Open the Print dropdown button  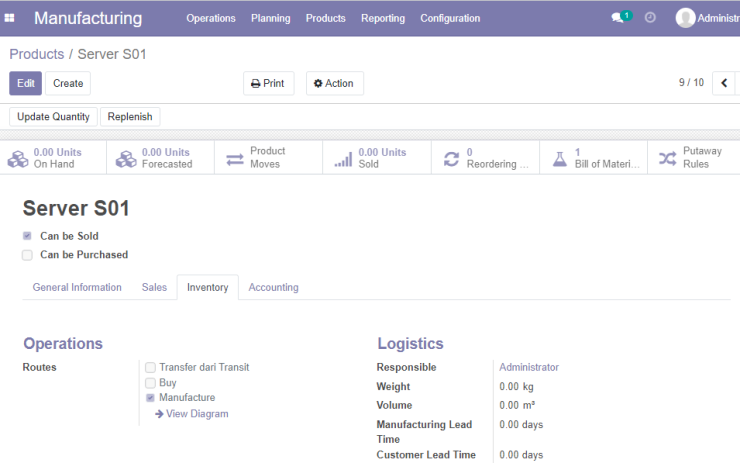269,83
